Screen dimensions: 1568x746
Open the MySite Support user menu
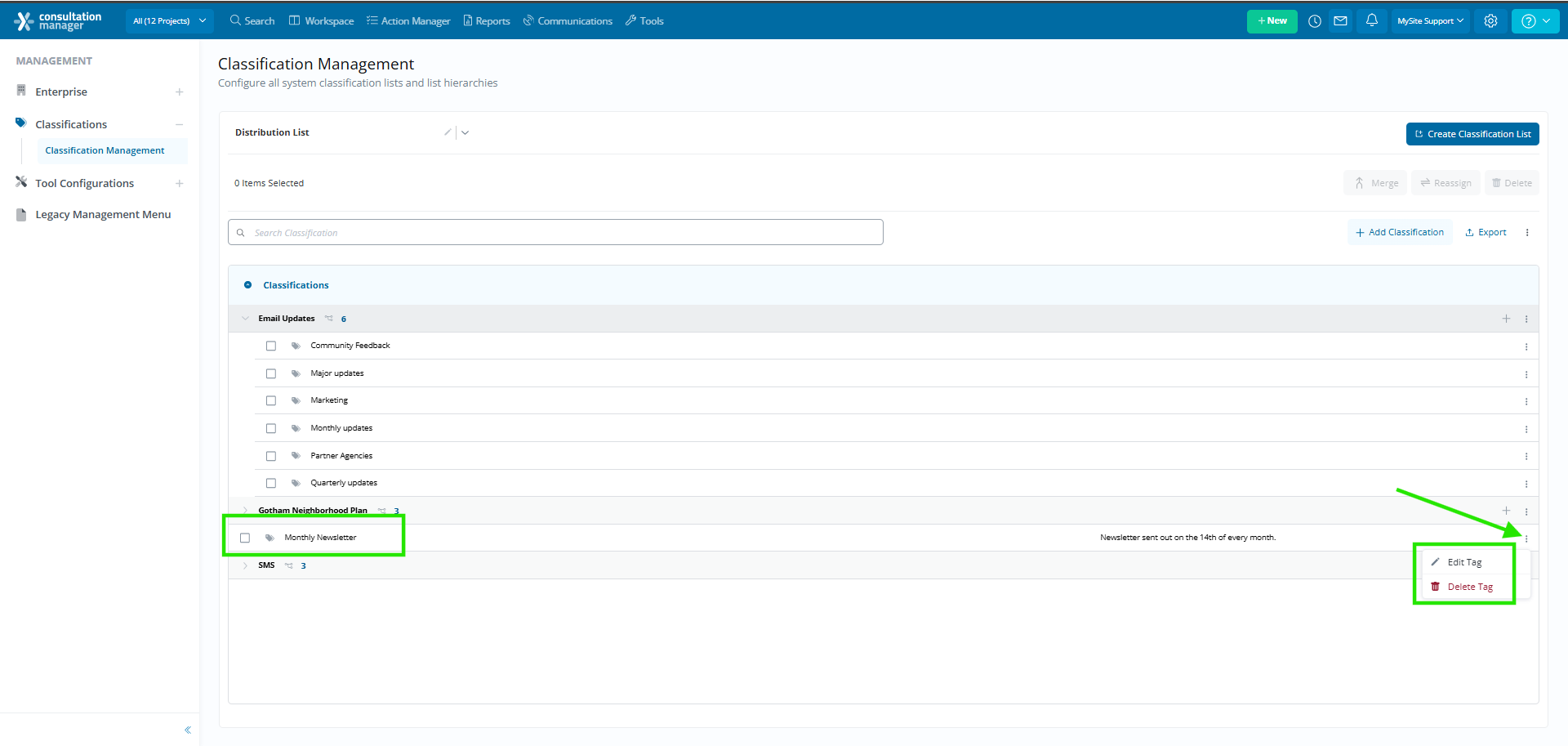point(1430,21)
